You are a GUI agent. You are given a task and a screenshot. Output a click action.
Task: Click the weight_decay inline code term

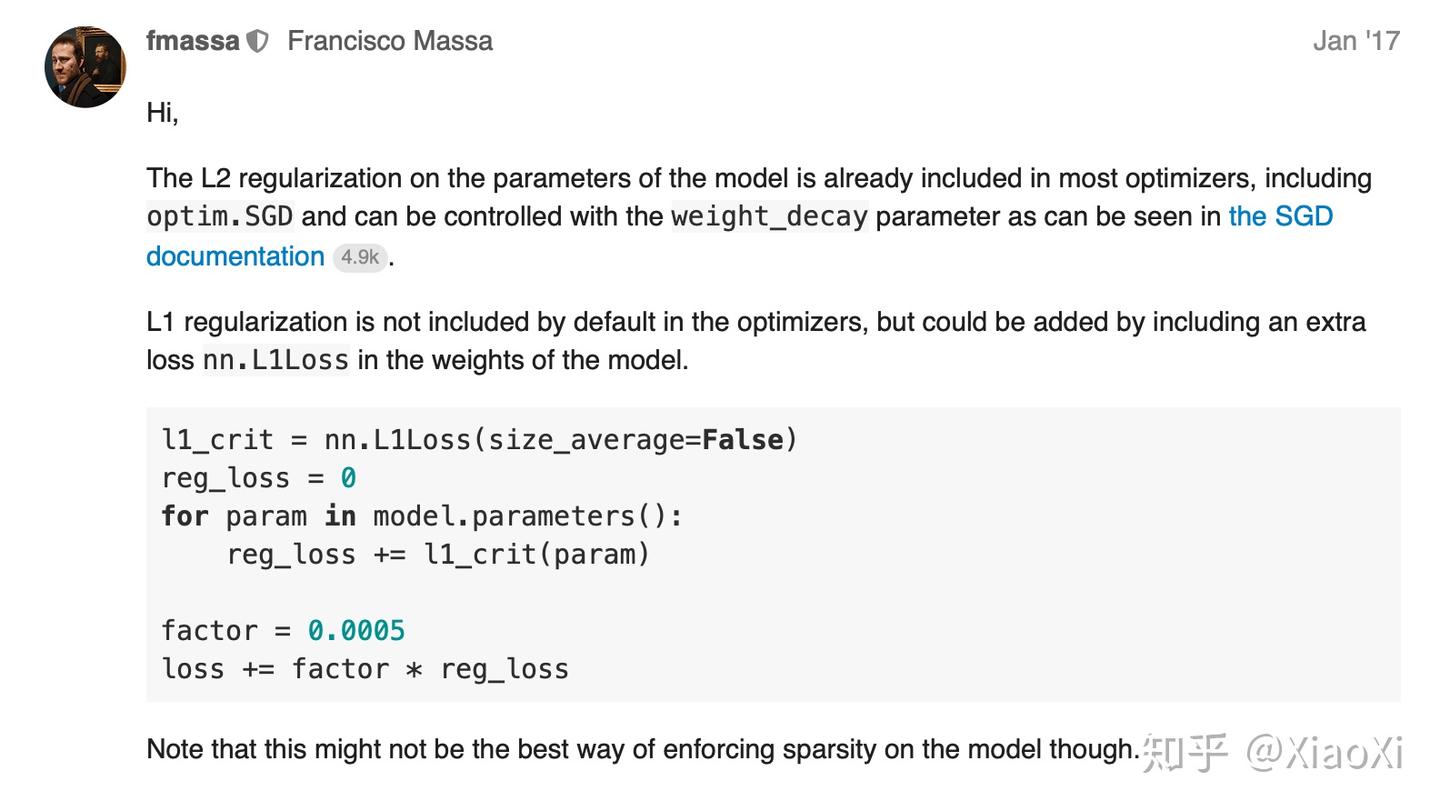click(x=769, y=216)
